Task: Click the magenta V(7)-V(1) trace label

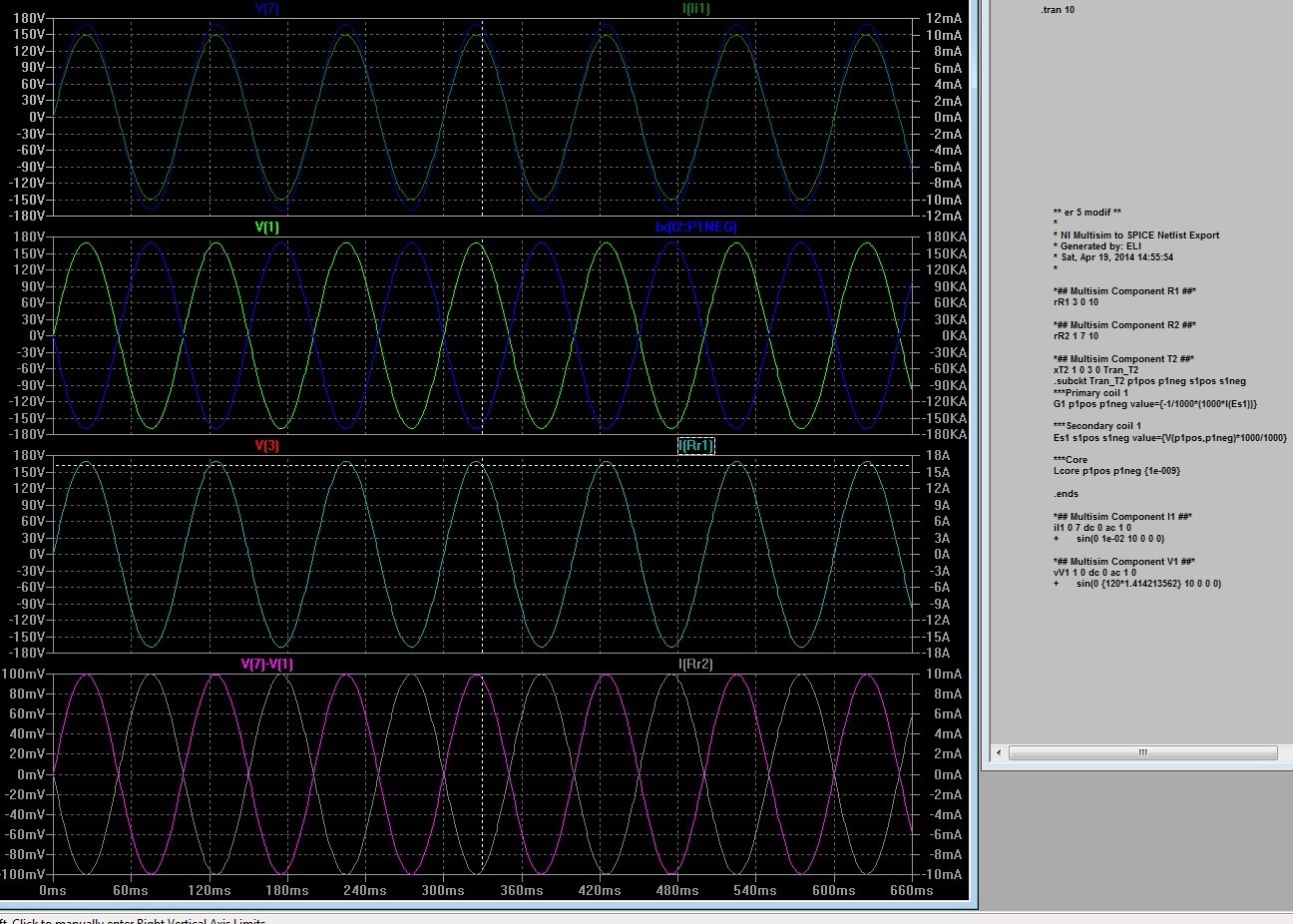Action: click(x=266, y=665)
